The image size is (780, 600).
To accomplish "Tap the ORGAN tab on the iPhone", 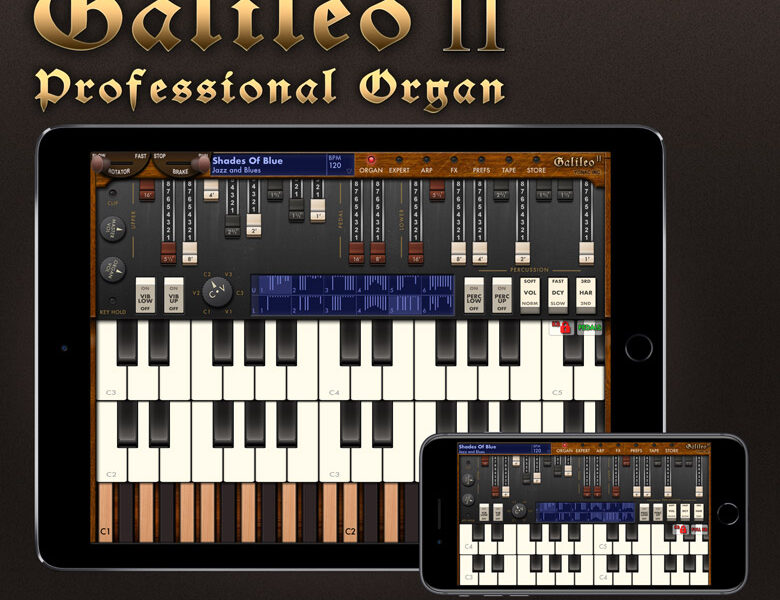I will pyautogui.click(x=564, y=448).
